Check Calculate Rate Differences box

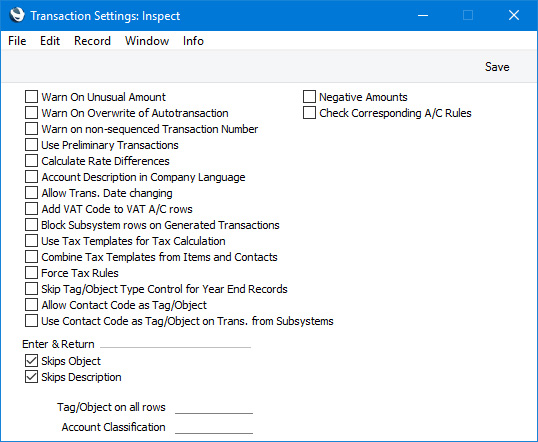pos(31,161)
